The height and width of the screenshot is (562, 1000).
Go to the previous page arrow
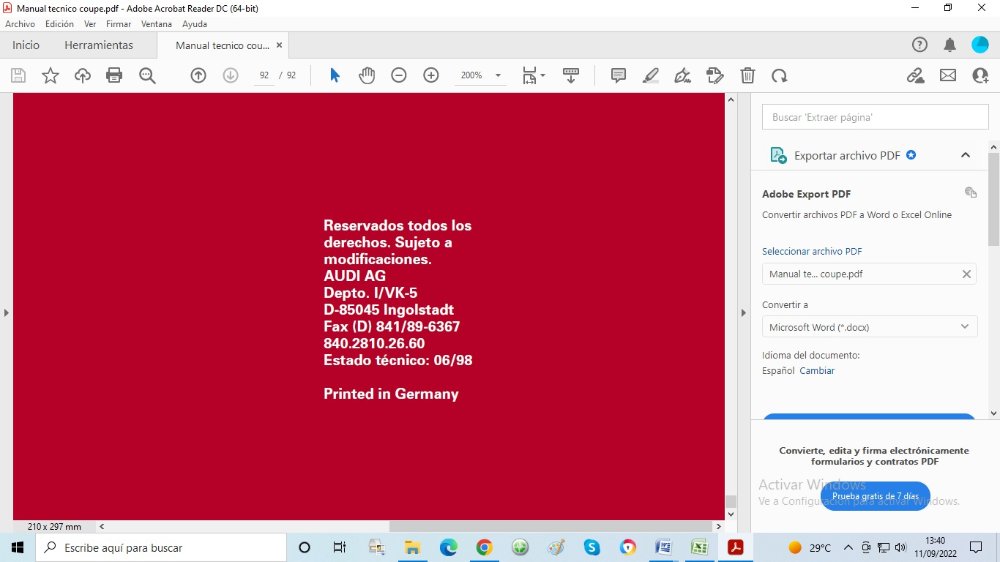tap(198, 75)
